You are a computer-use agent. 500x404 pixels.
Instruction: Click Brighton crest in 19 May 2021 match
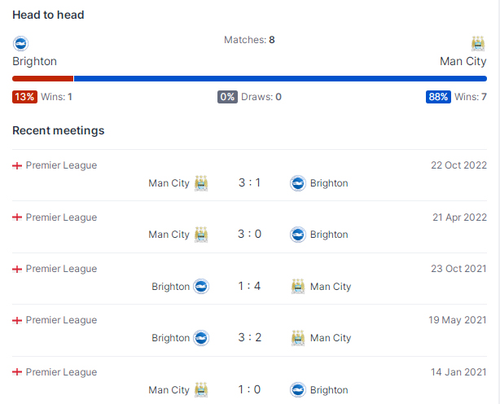point(201,338)
